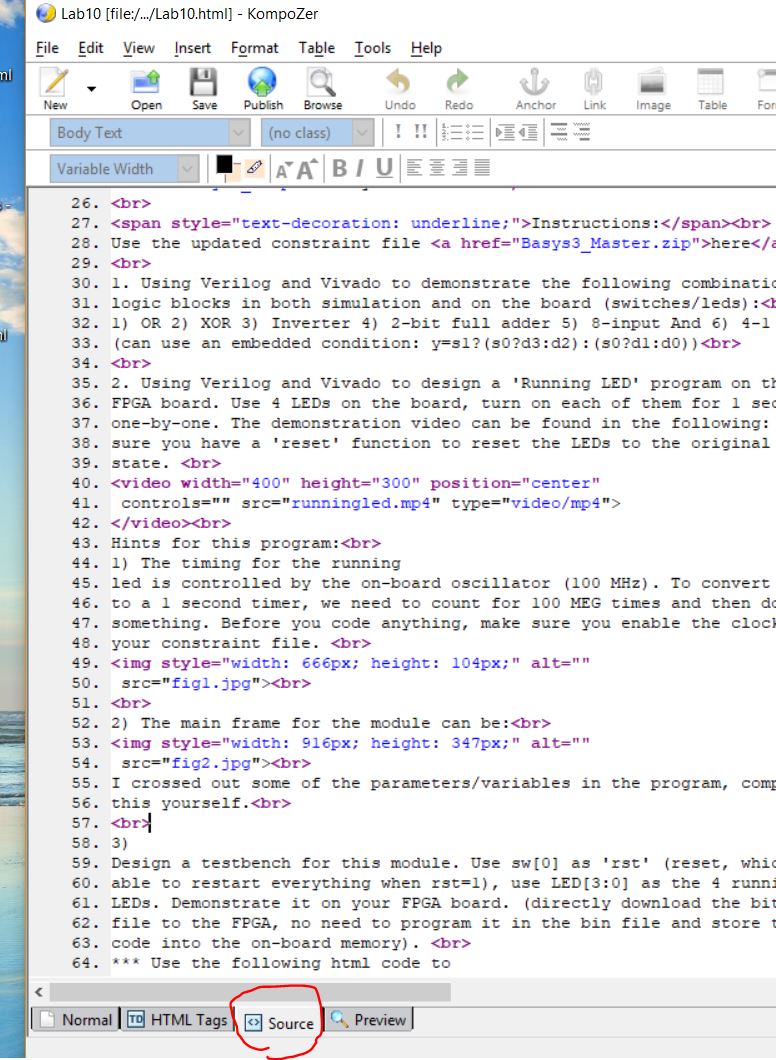The height and width of the screenshot is (1060, 776).
Task: Switch to the HTML Tags tab
Action: [x=177, y=1020]
